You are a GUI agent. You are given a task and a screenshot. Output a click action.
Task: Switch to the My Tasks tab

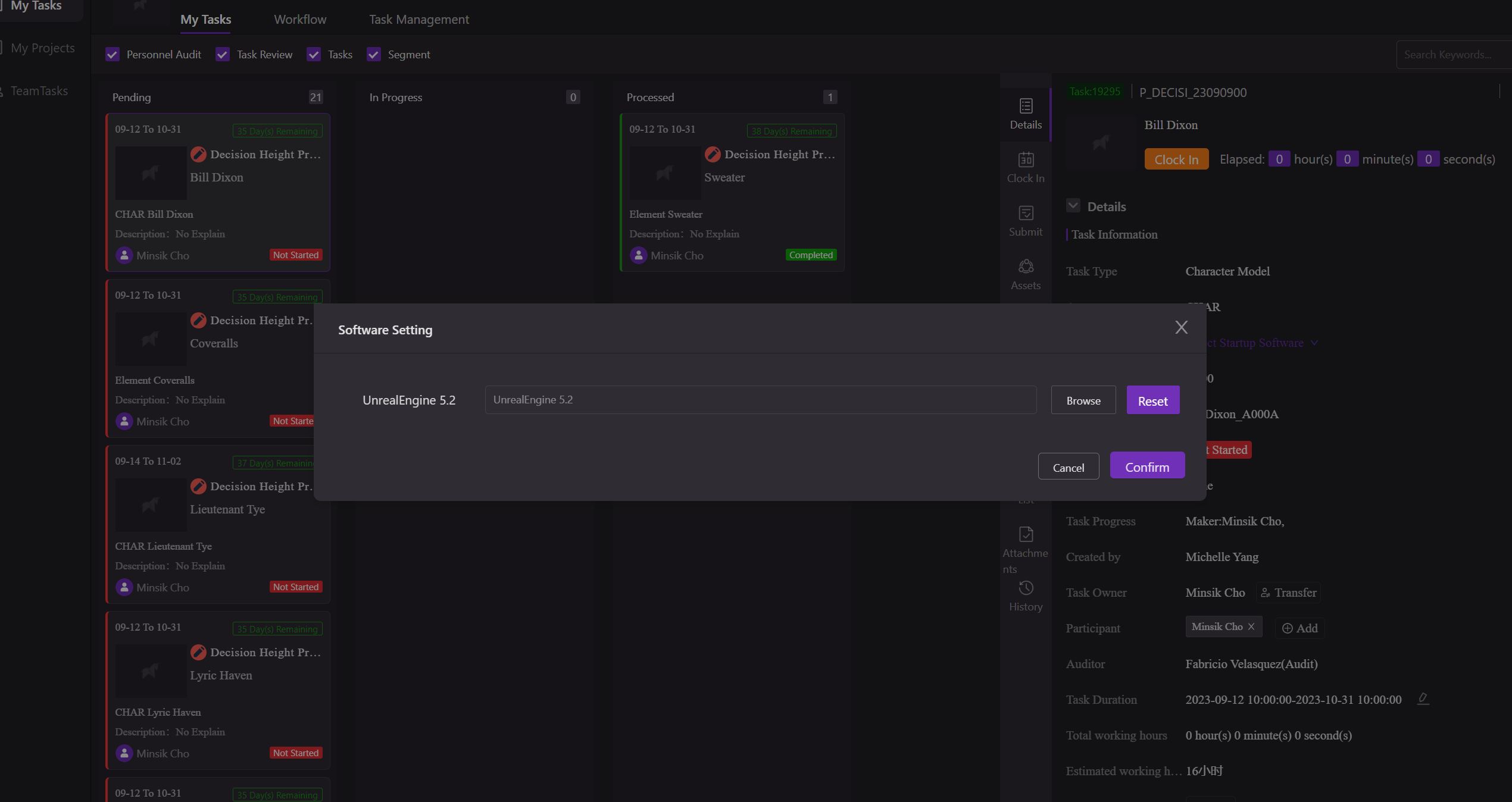click(206, 19)
